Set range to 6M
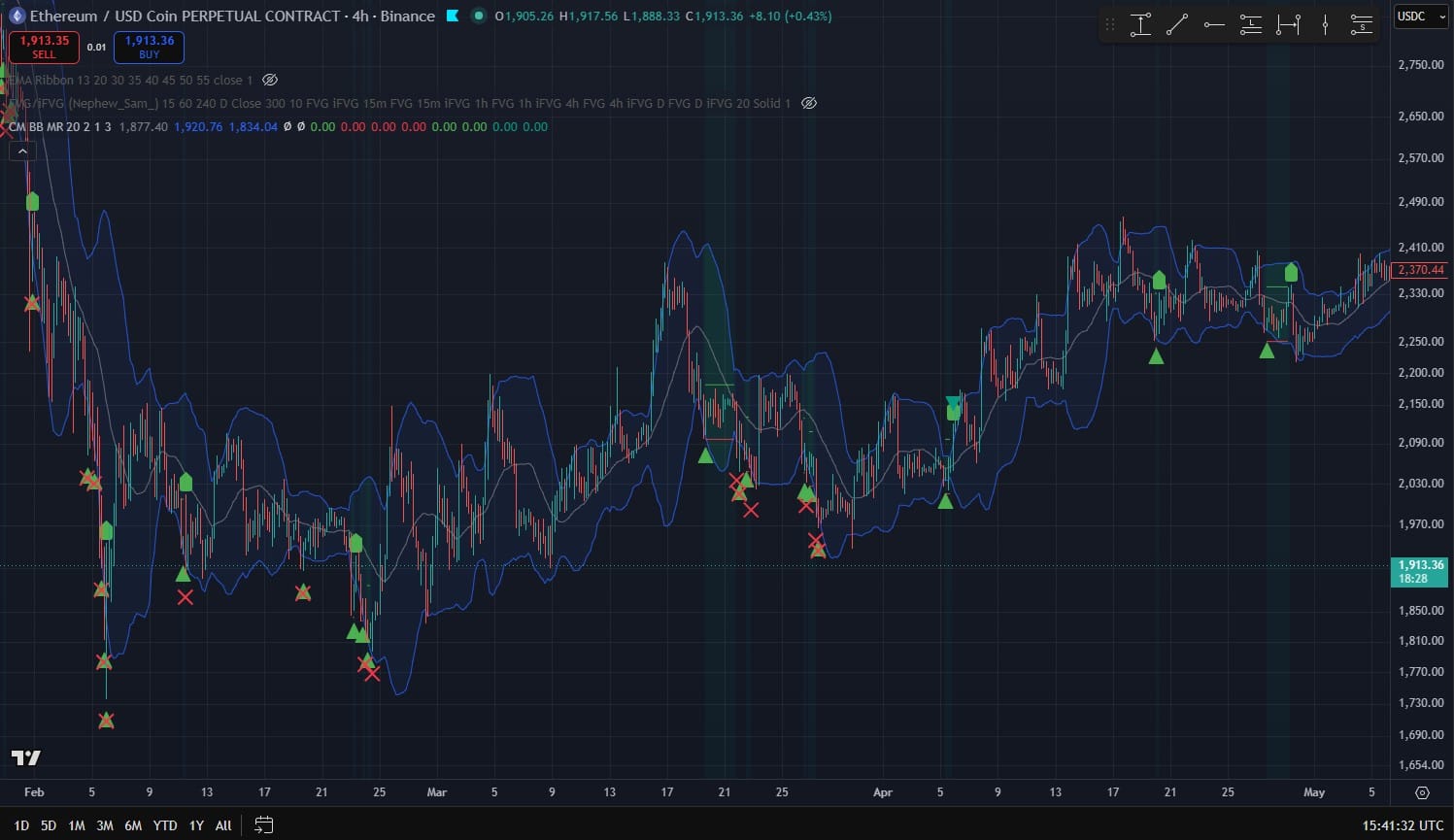Viewport: 1454px width, 840px height. [133, 825]
